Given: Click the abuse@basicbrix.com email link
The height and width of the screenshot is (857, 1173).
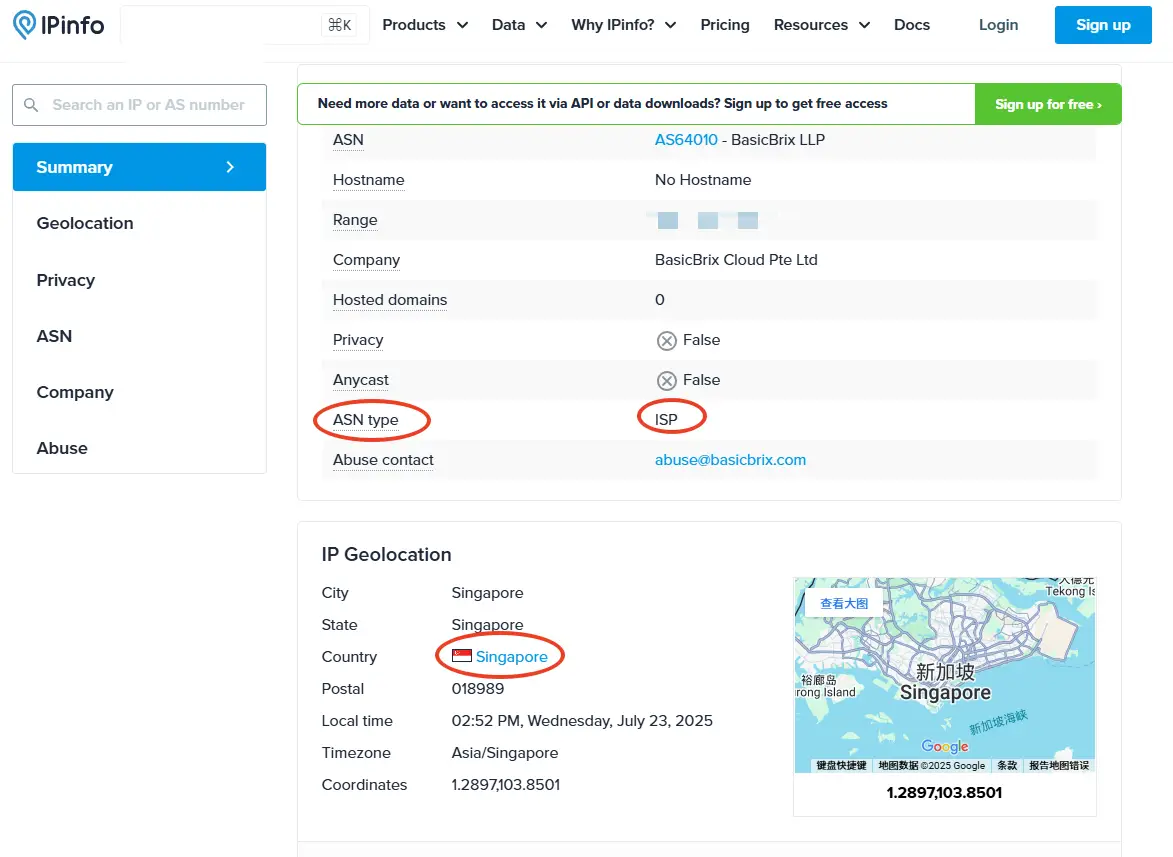Looking at the screenshot, I should [730, 460].
